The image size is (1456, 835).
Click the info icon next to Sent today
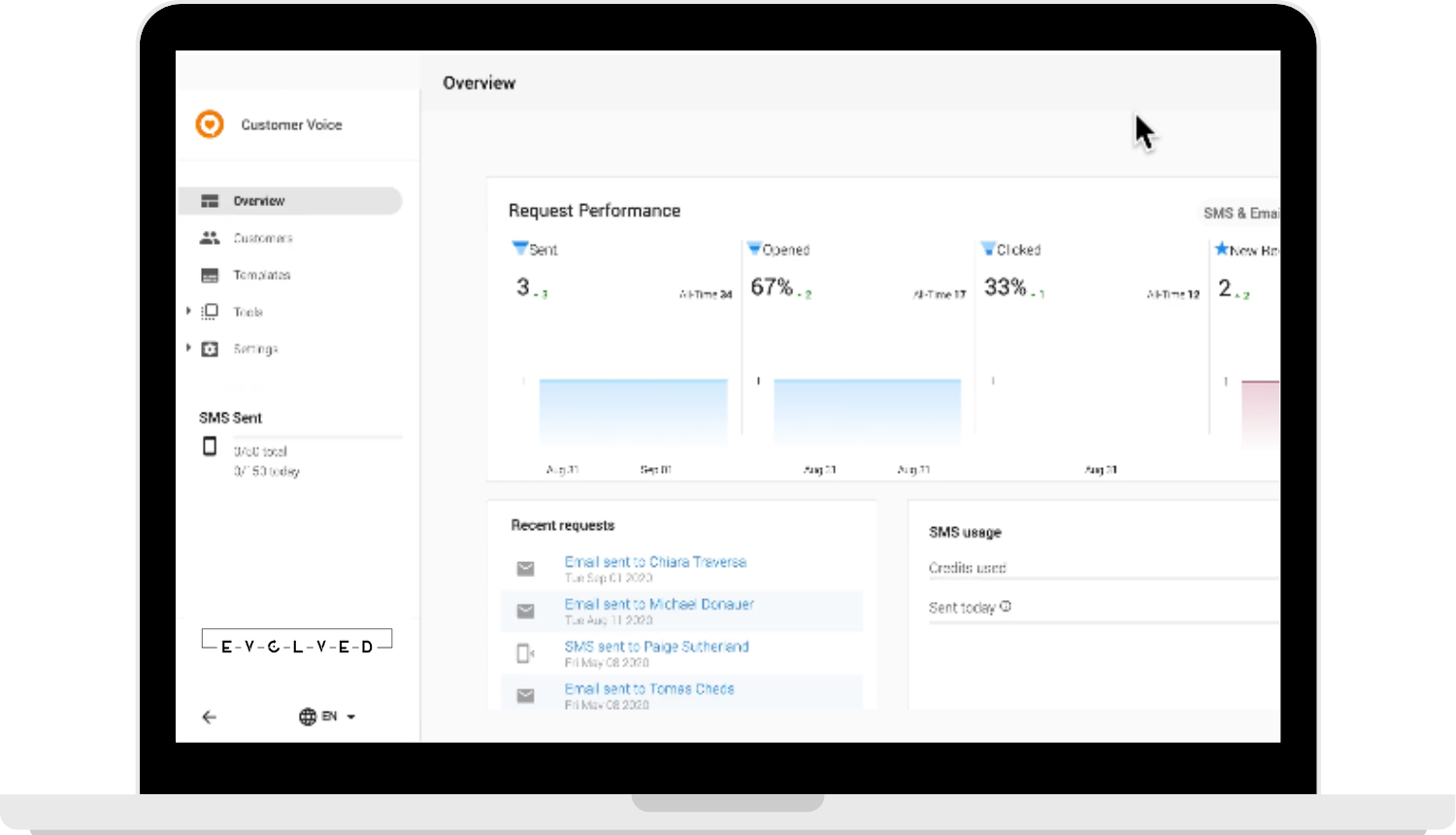[1004, 606]
